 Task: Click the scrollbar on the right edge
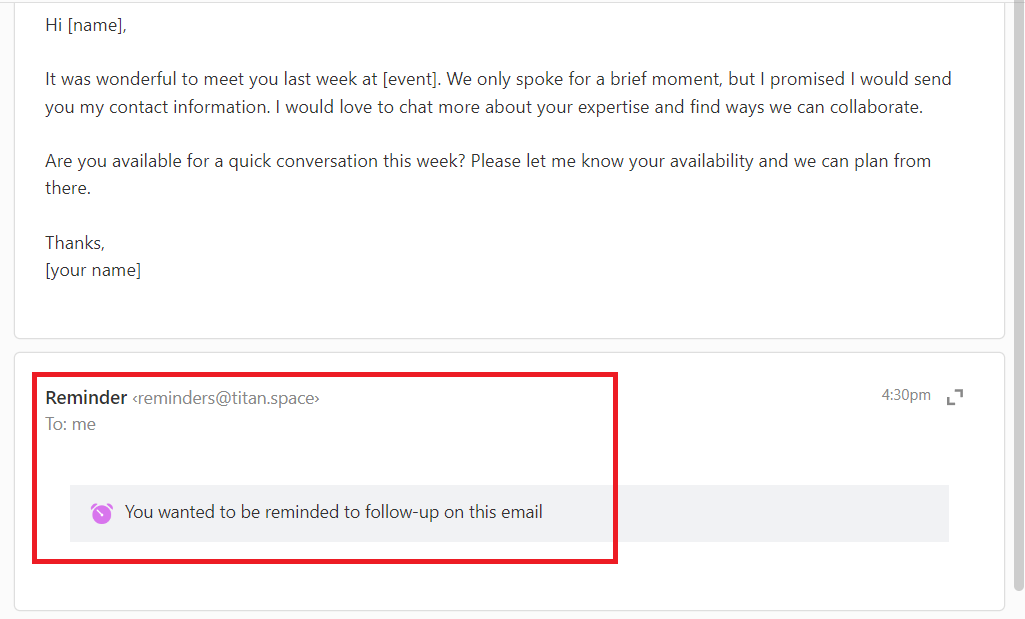coord(1020,300)
